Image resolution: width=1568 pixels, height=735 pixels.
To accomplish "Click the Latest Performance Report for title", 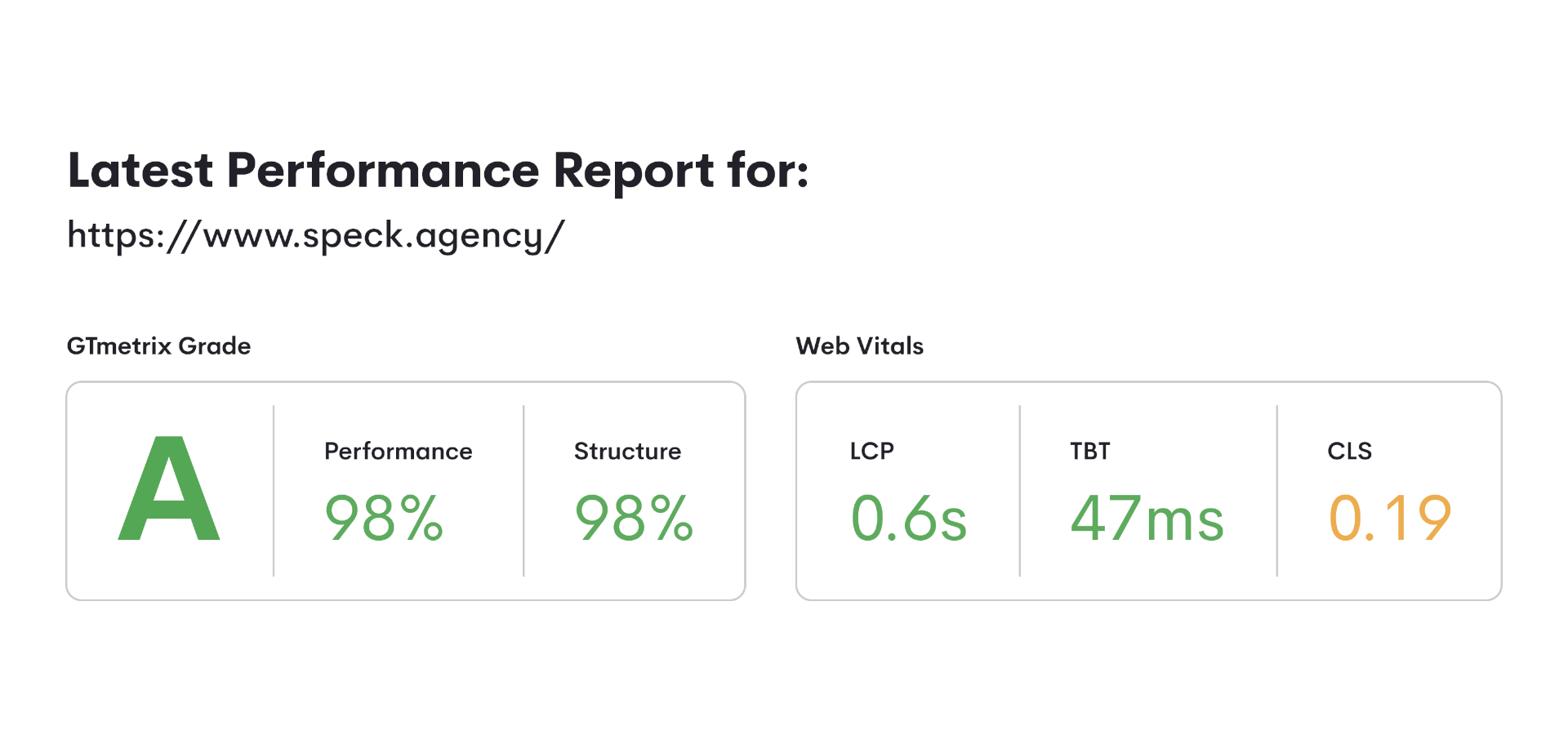I will (x=438, y=171).
